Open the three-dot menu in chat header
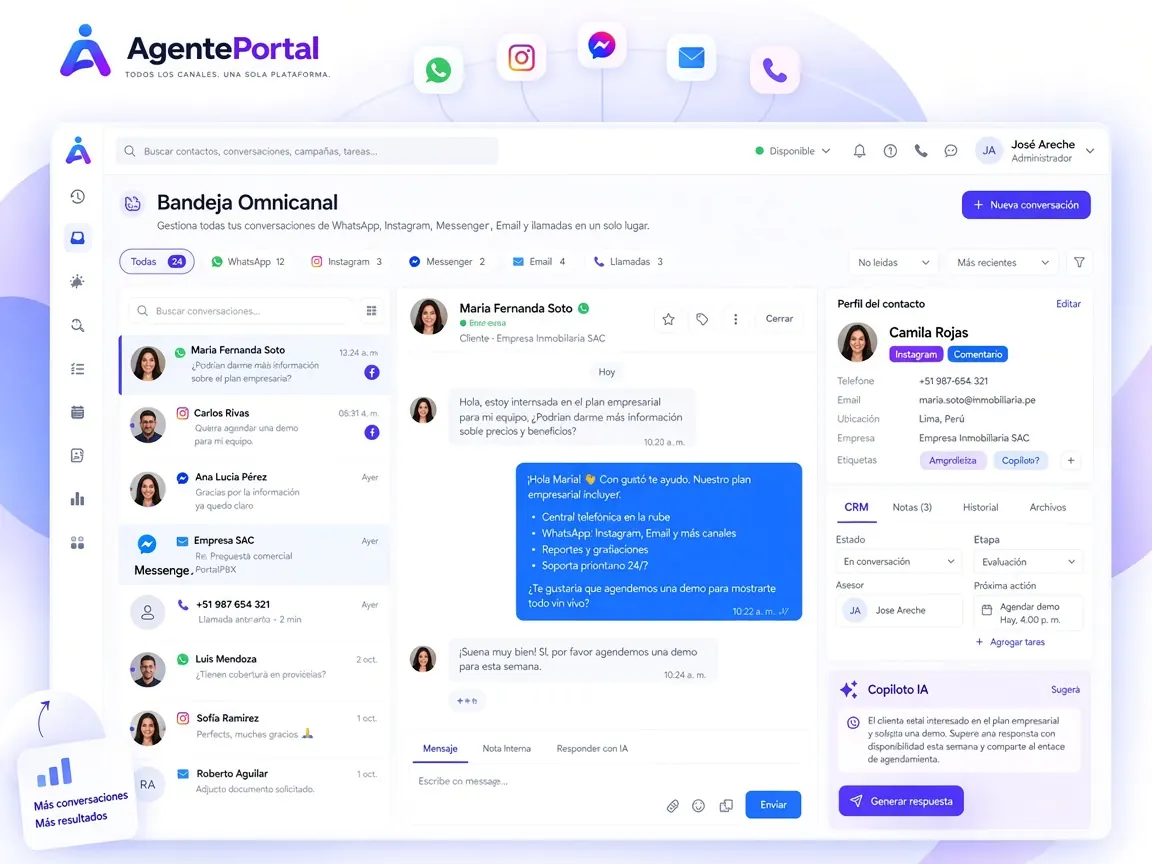1152x864 pixels. [x=735, y=319]
